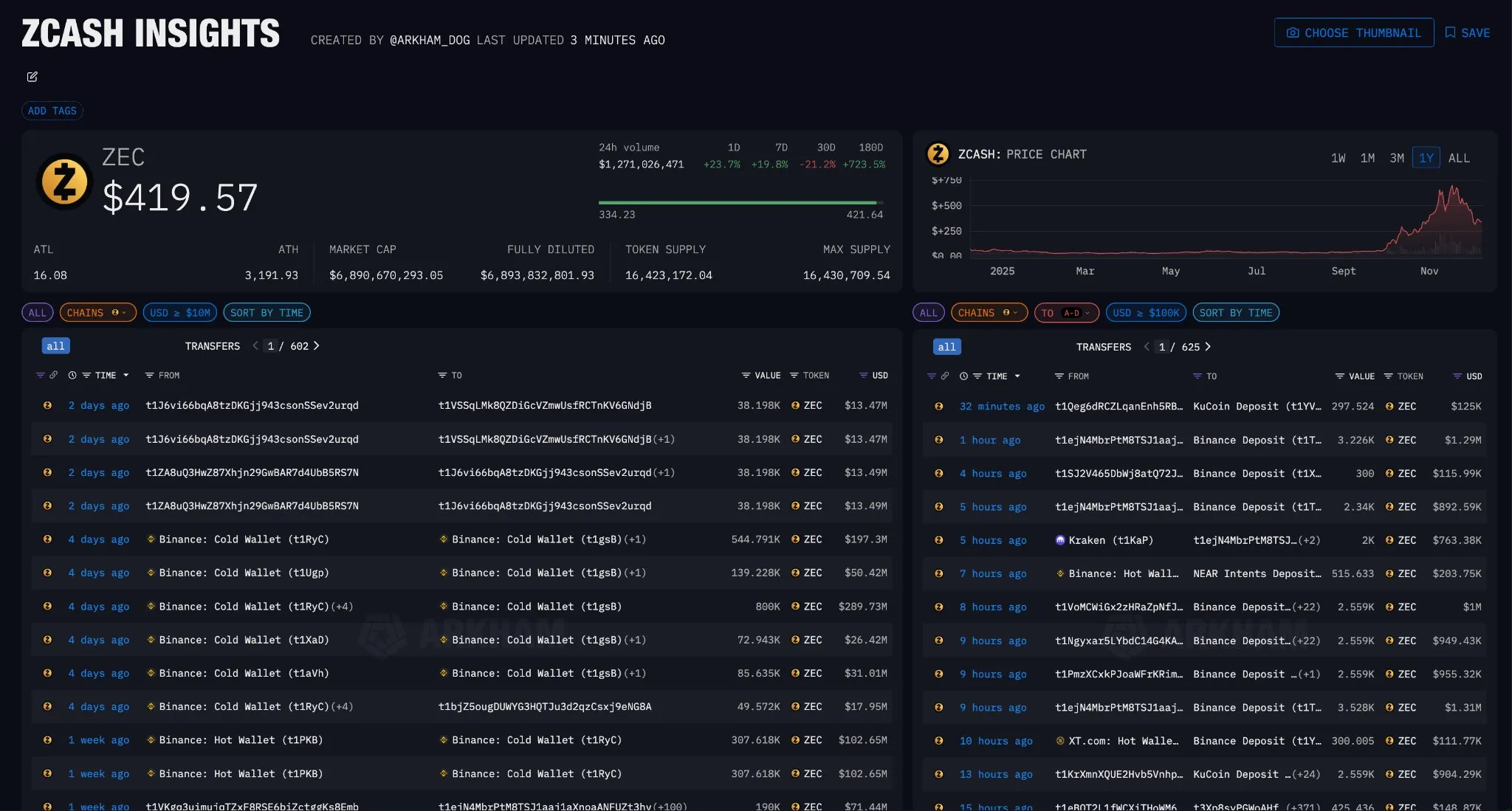Expand the TIME sort dropdown in left table

(126, 376)
